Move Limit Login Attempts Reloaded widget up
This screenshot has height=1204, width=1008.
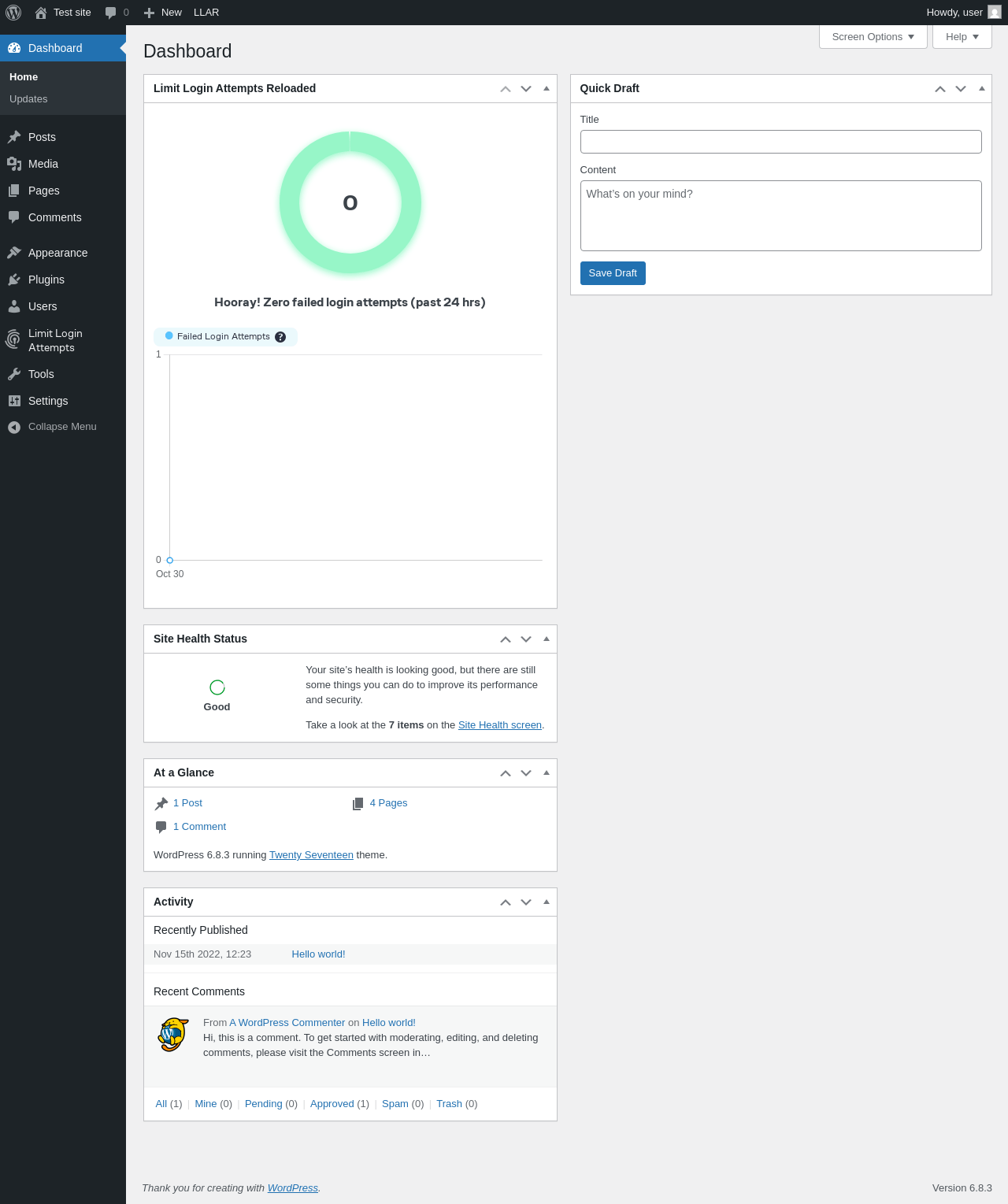coord(506,89)
